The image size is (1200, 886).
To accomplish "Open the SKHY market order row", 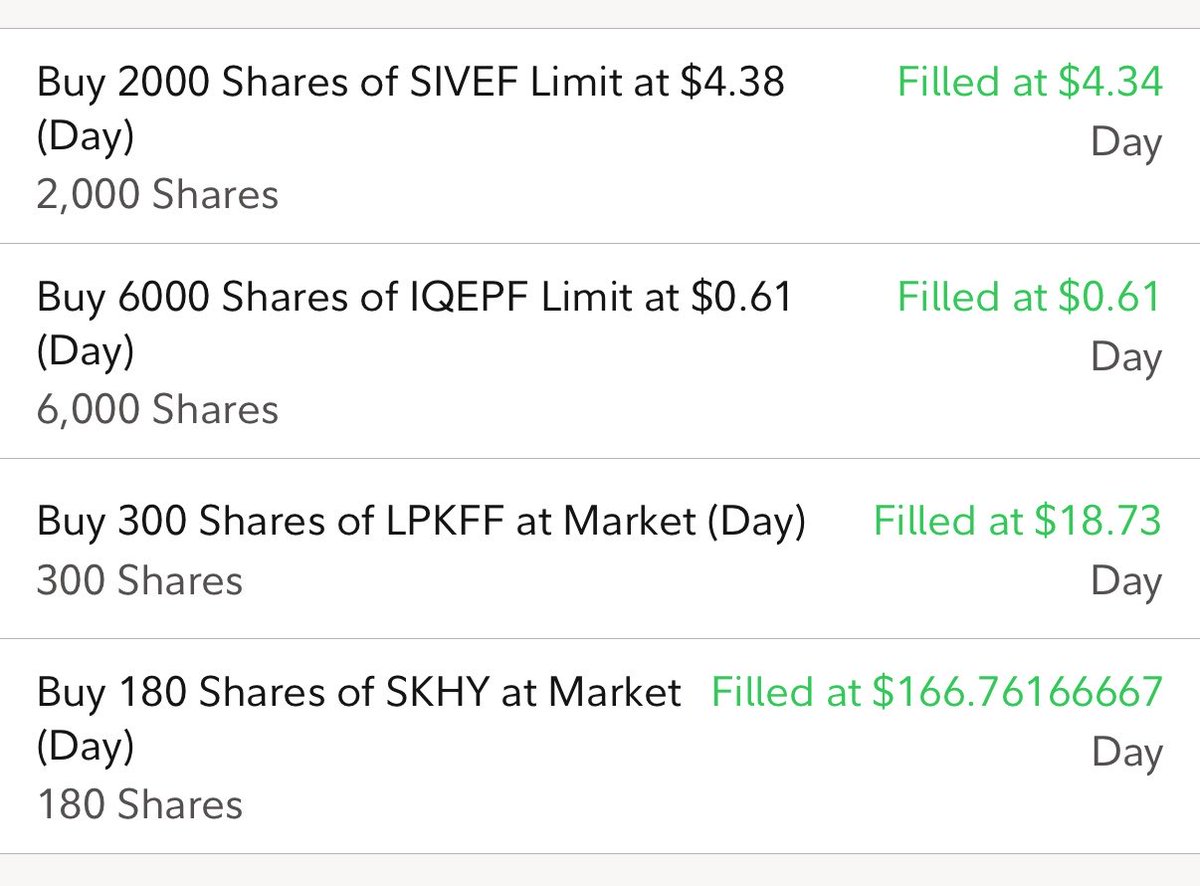I will [x=600, y=745].
